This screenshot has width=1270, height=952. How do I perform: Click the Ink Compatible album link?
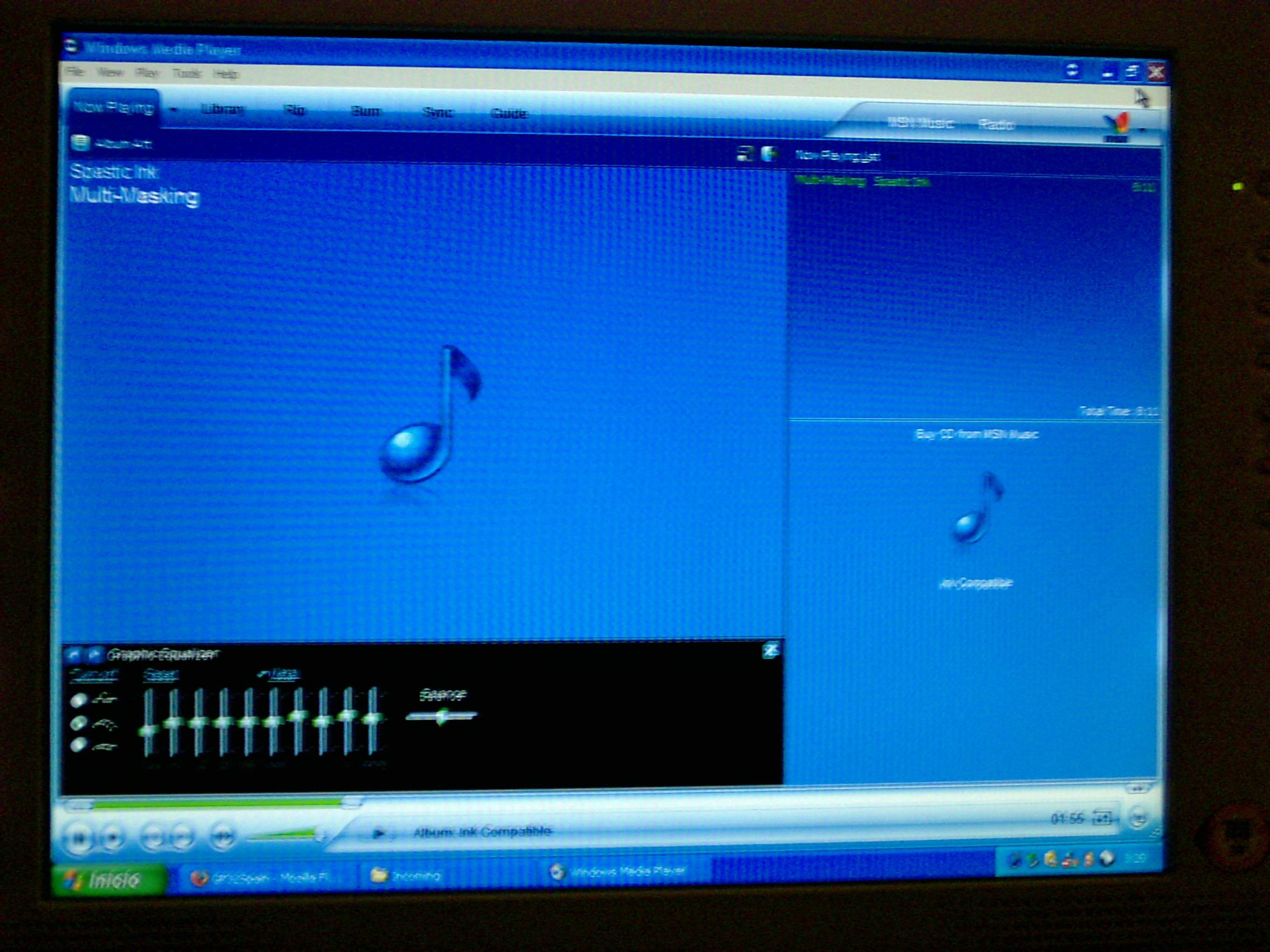[x=975, y=584]
